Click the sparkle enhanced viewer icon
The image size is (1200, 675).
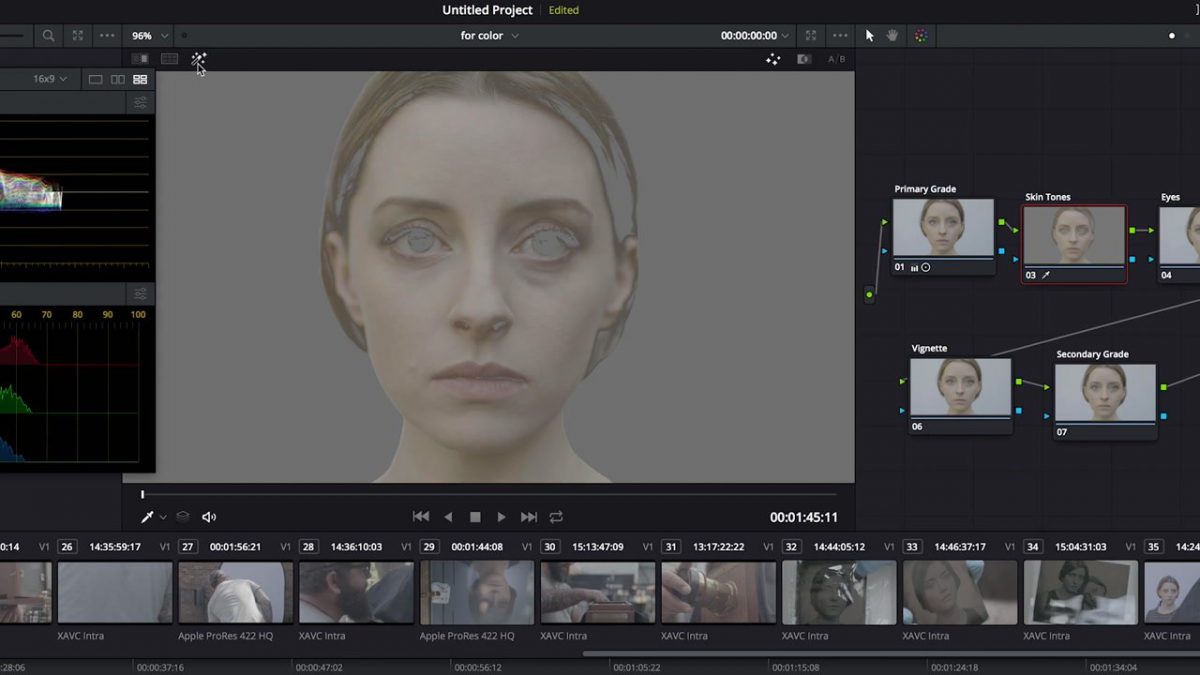click(x=772, y=59)
